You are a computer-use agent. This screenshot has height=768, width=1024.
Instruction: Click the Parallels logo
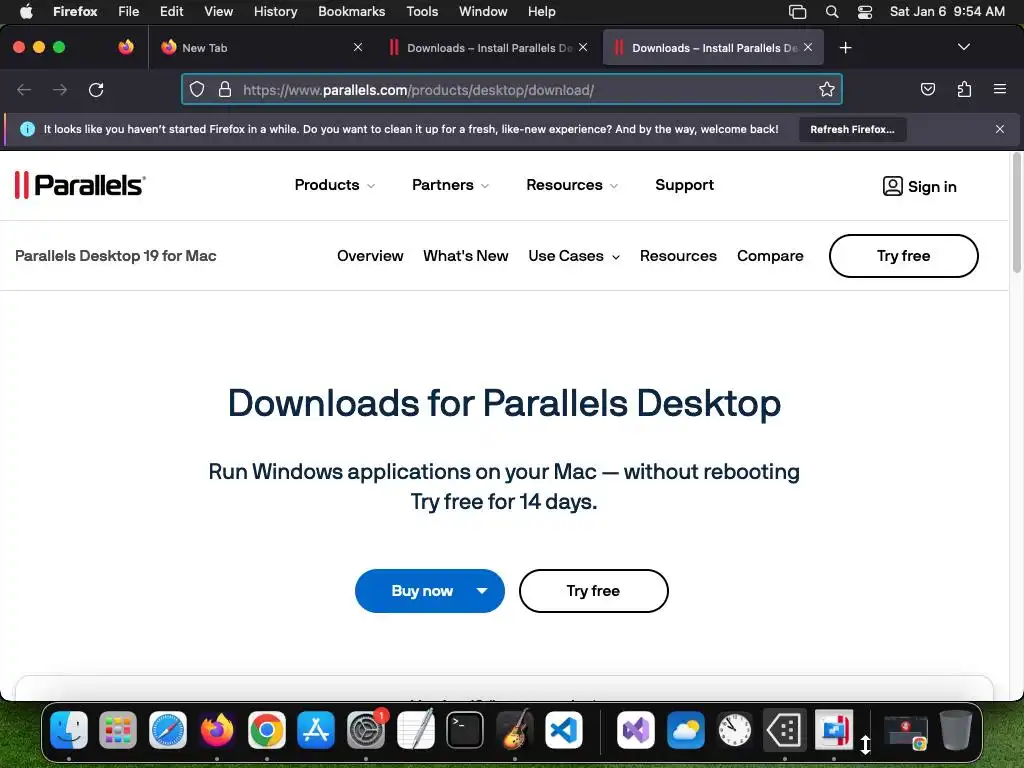[80, 185]
